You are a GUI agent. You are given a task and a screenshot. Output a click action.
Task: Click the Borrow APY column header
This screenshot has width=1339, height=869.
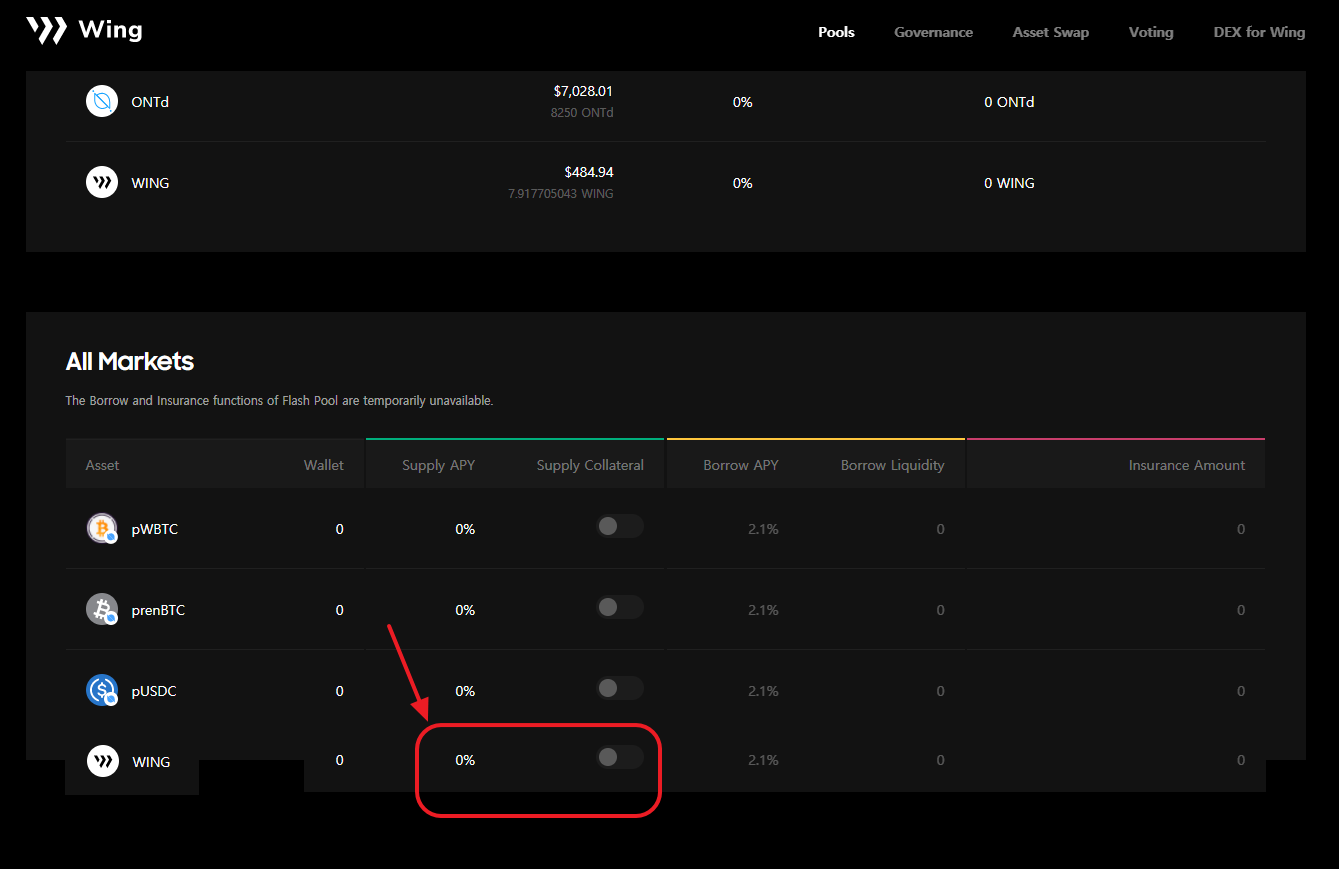pos(741,465)
